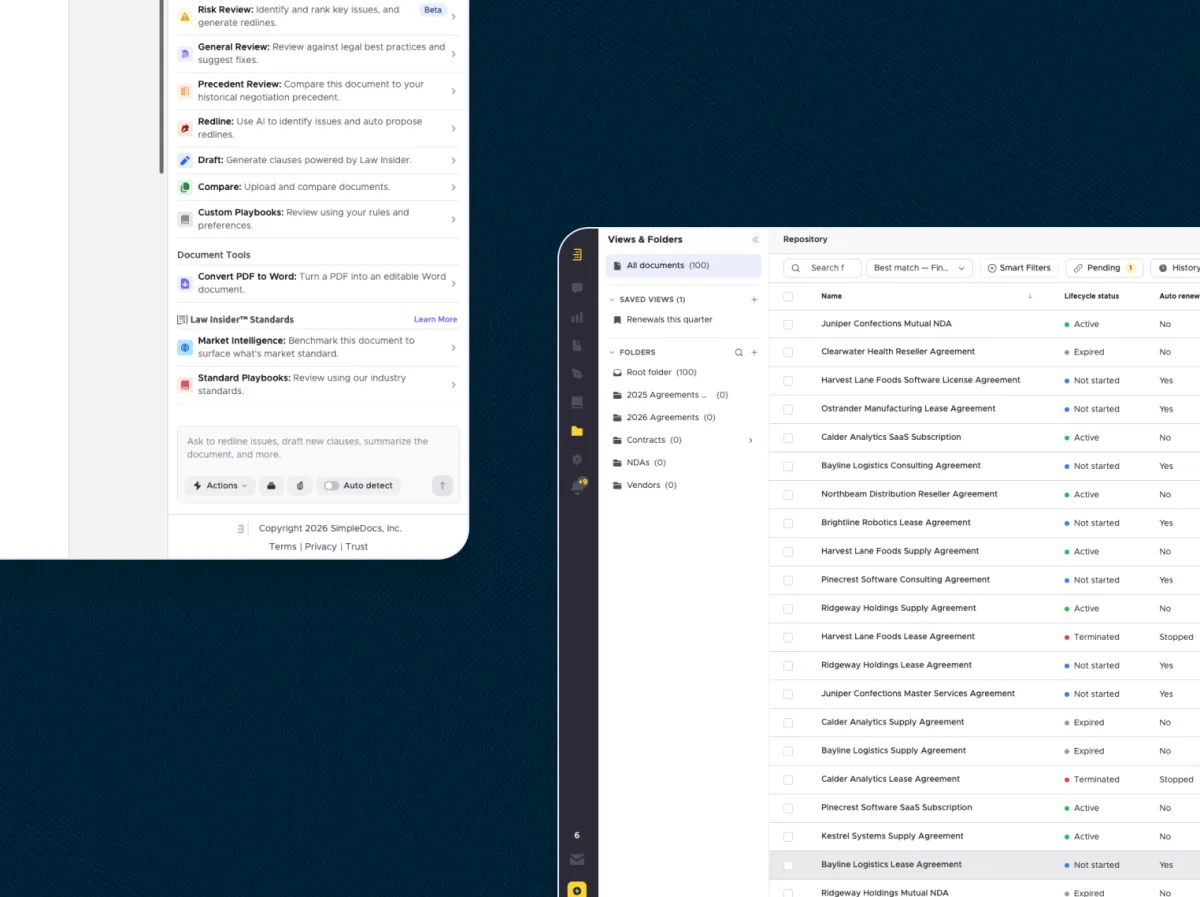Expand the Custom Playbooks chevron
The width and height of the screenshot is (1200, 897).
coord(453,220)
